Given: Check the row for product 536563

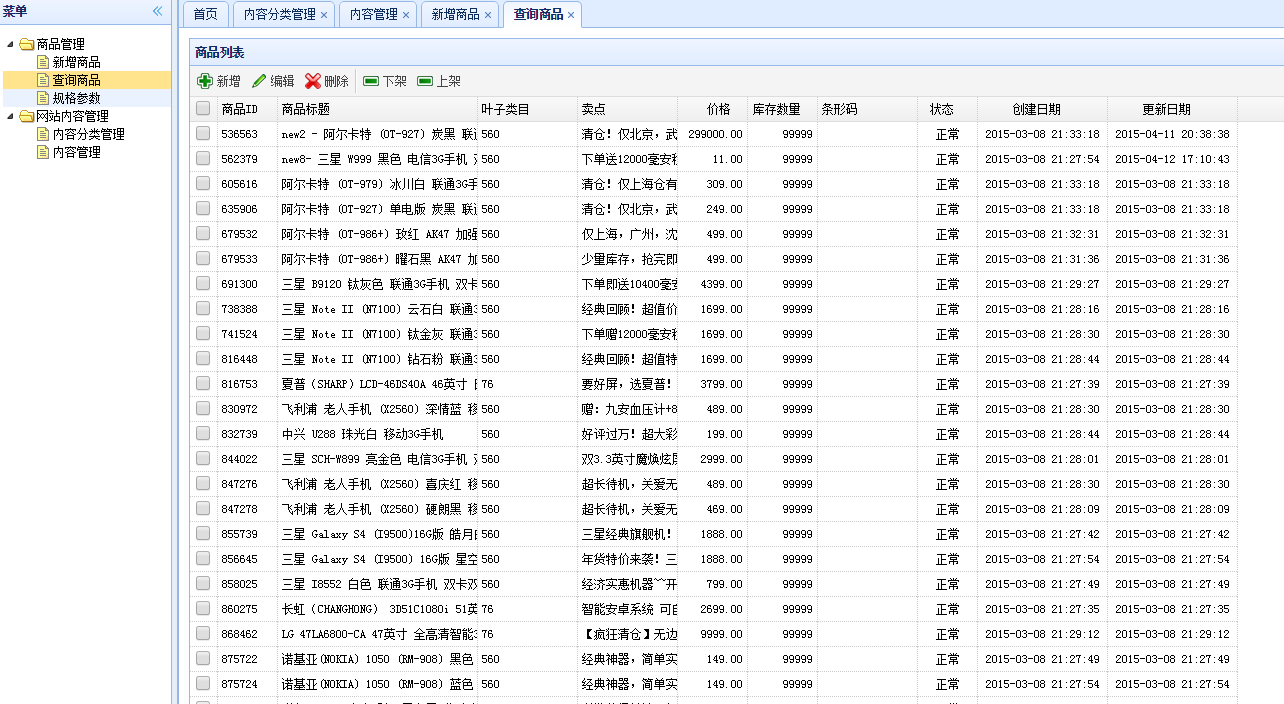Looking at the screenshot, I should tap(203, 134).
